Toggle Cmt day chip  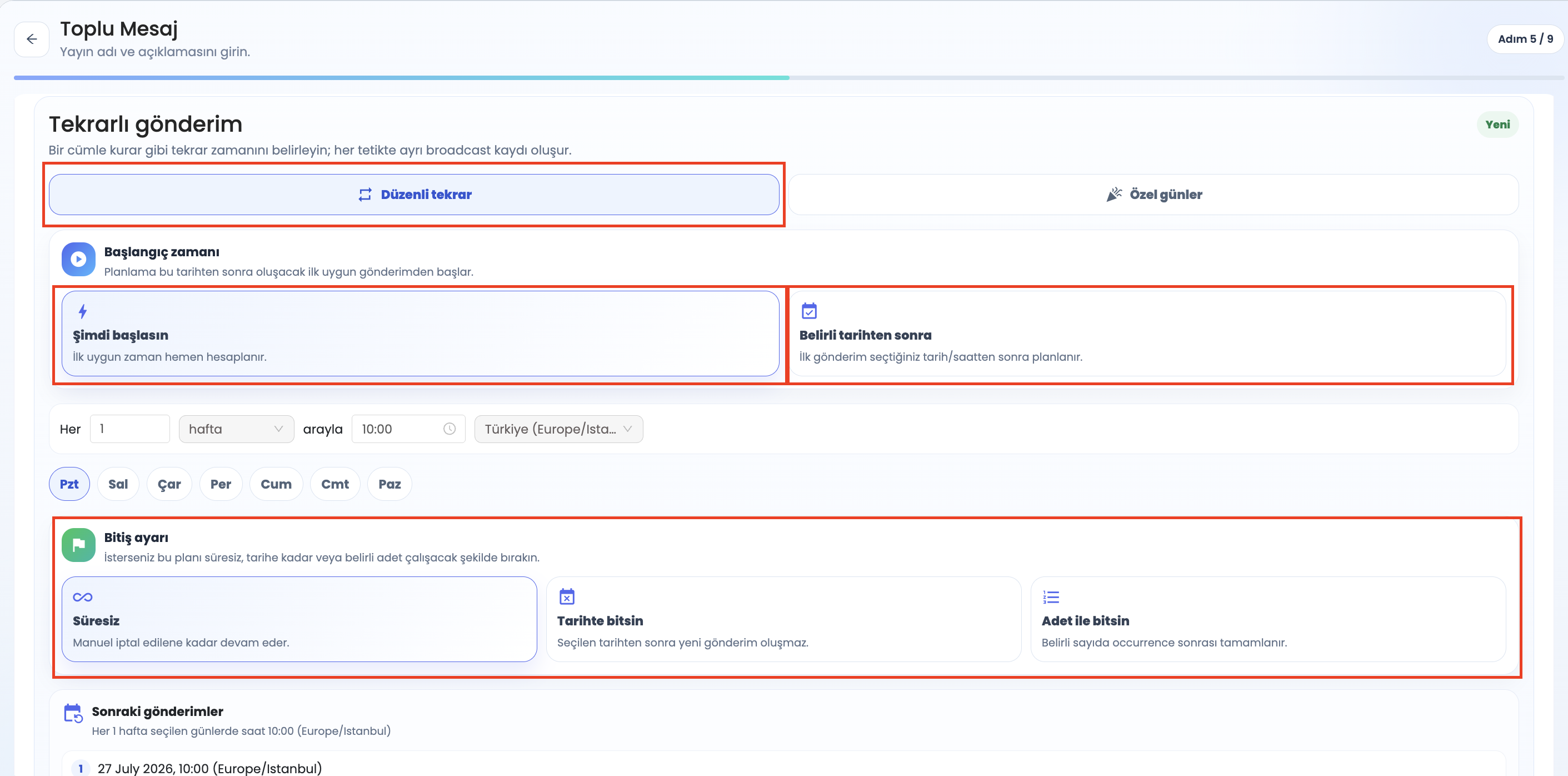[x=336, y=484]
